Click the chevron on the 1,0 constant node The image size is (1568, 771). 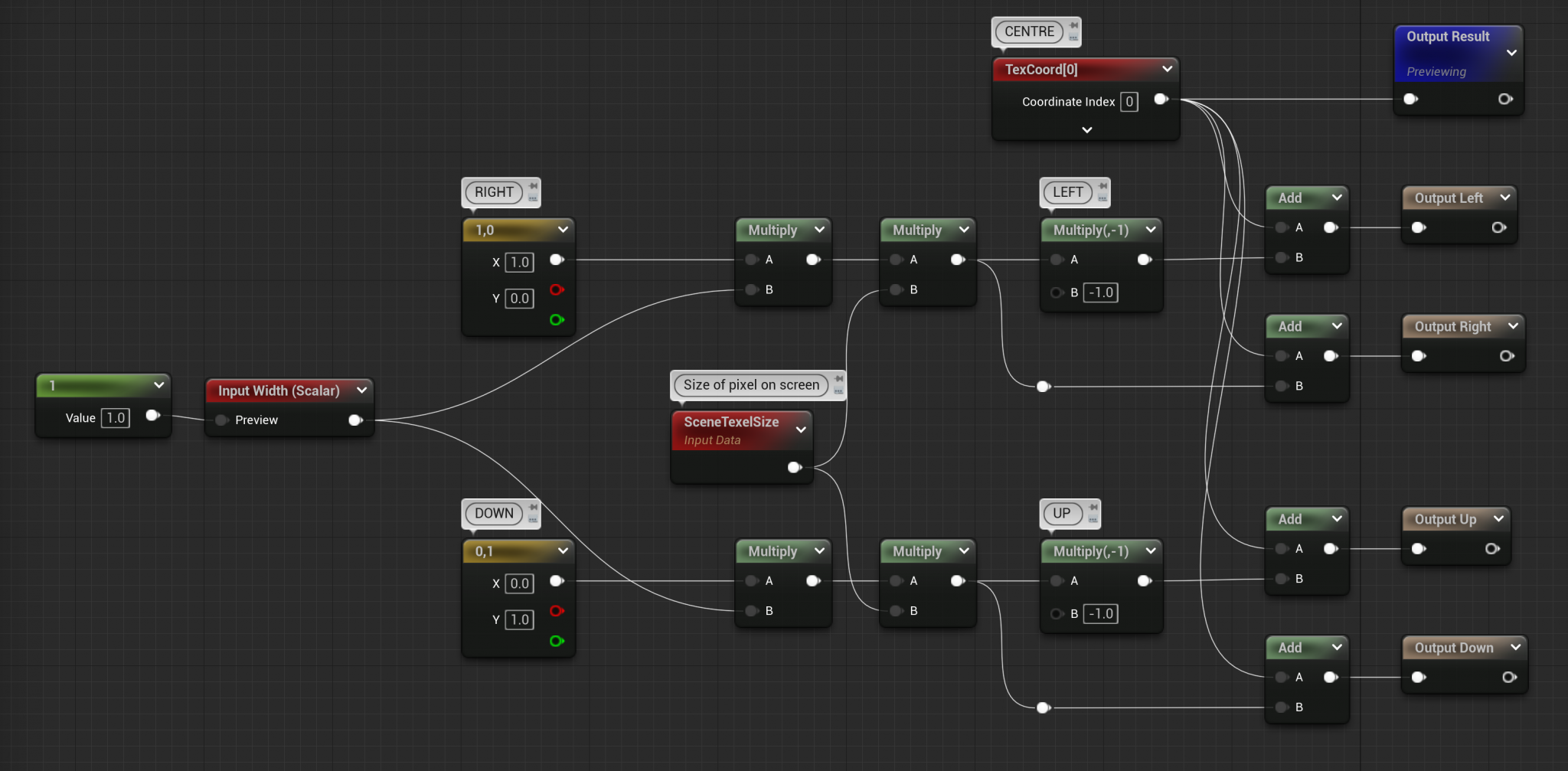coord(563,230)
